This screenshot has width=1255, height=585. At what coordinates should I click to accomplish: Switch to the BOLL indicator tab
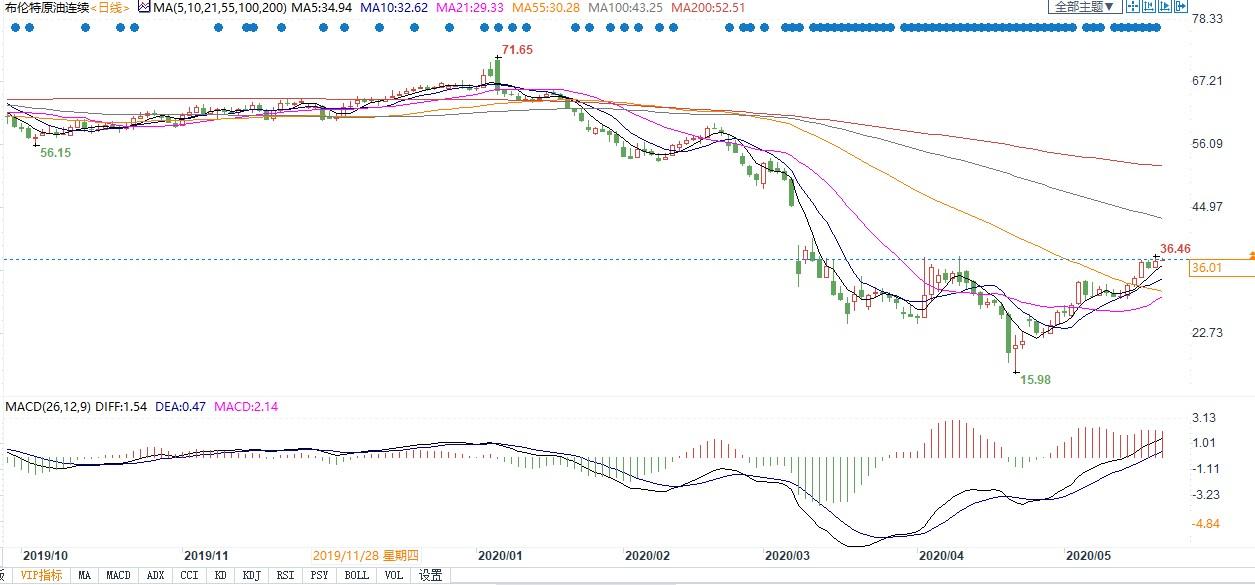(355, 575)
